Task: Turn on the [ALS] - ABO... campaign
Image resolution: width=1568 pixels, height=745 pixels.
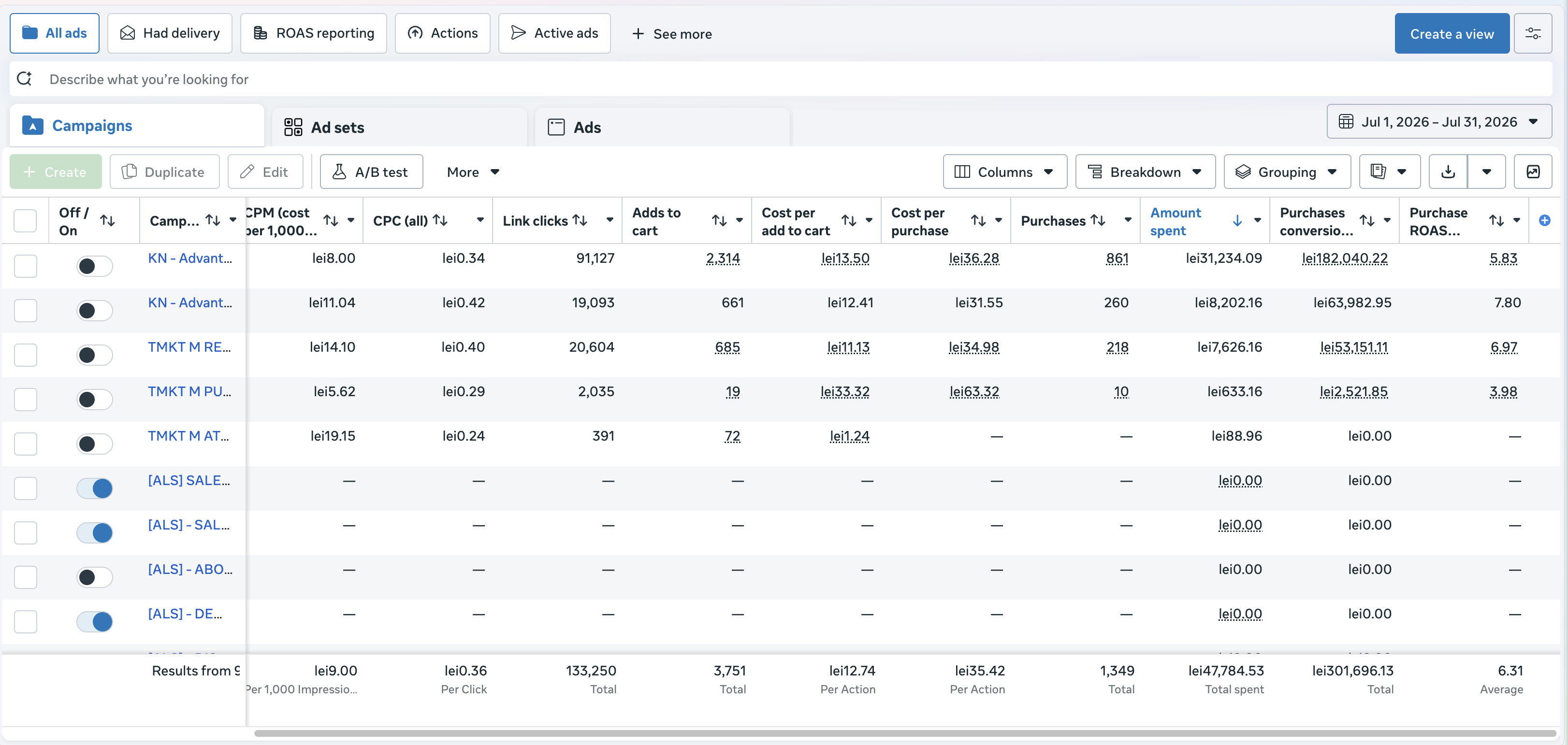Action: (94, 577)
